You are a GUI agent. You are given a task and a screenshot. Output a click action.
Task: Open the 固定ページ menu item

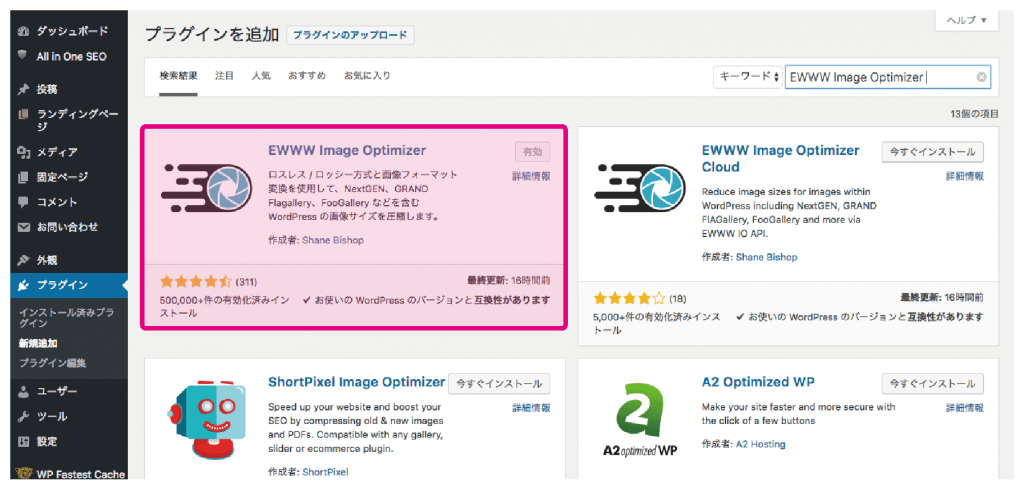click(62, 177)
